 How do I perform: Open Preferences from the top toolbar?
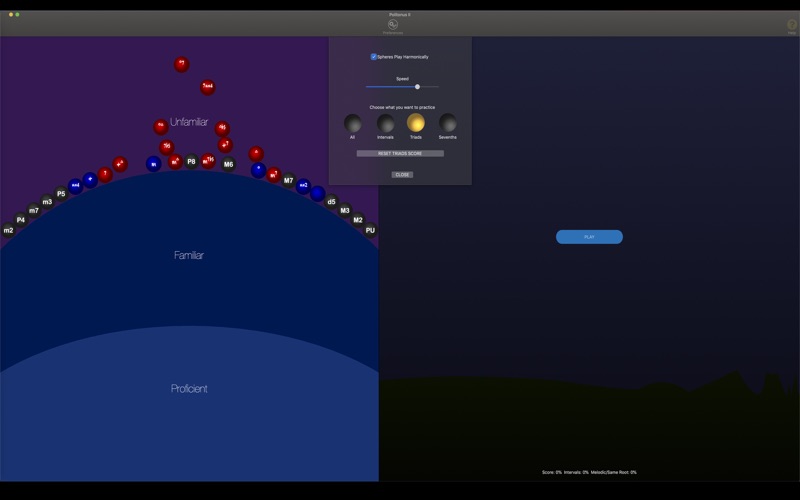coord(392,25)
